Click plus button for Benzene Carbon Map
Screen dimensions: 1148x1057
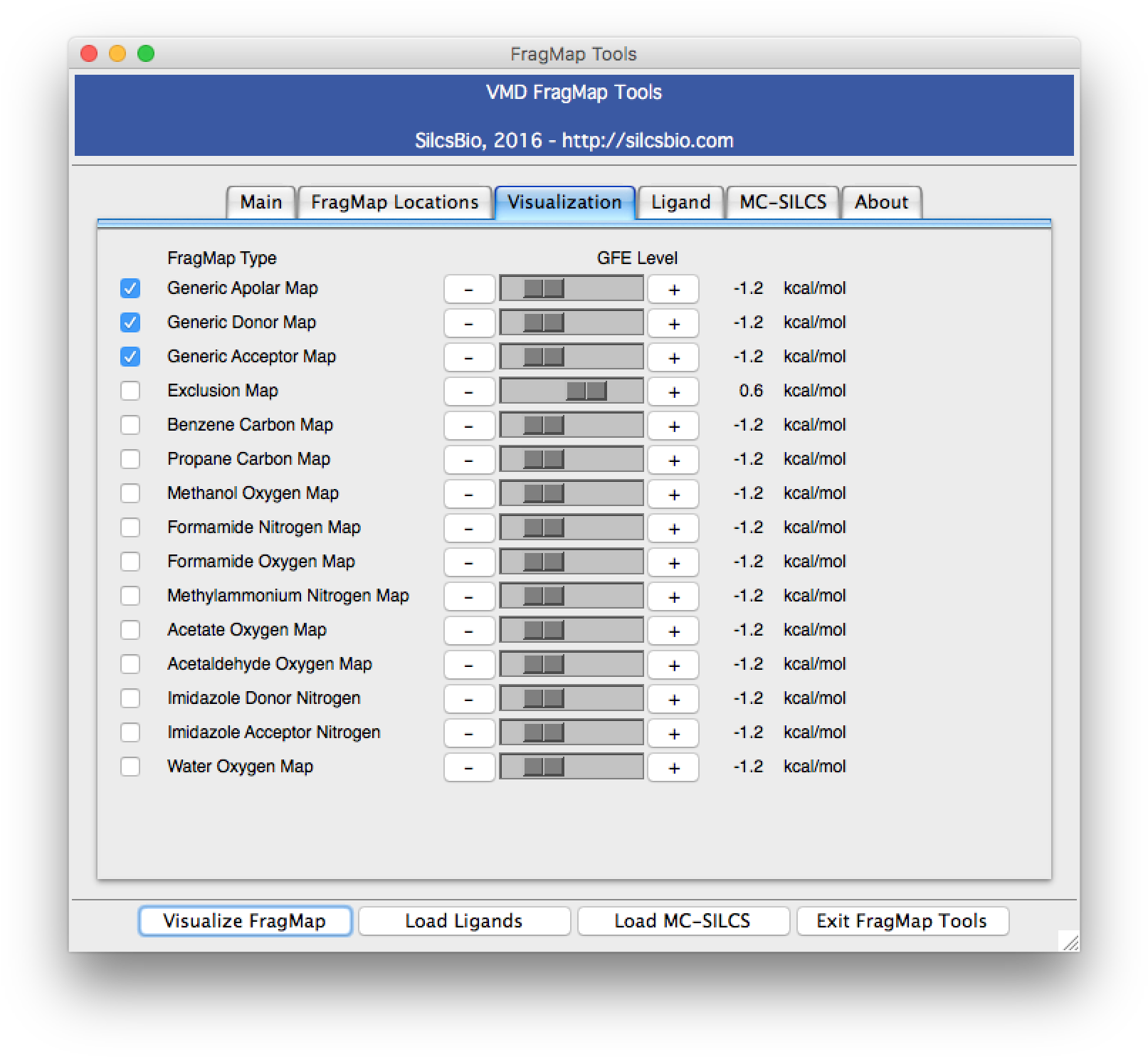tap(673, 426)
